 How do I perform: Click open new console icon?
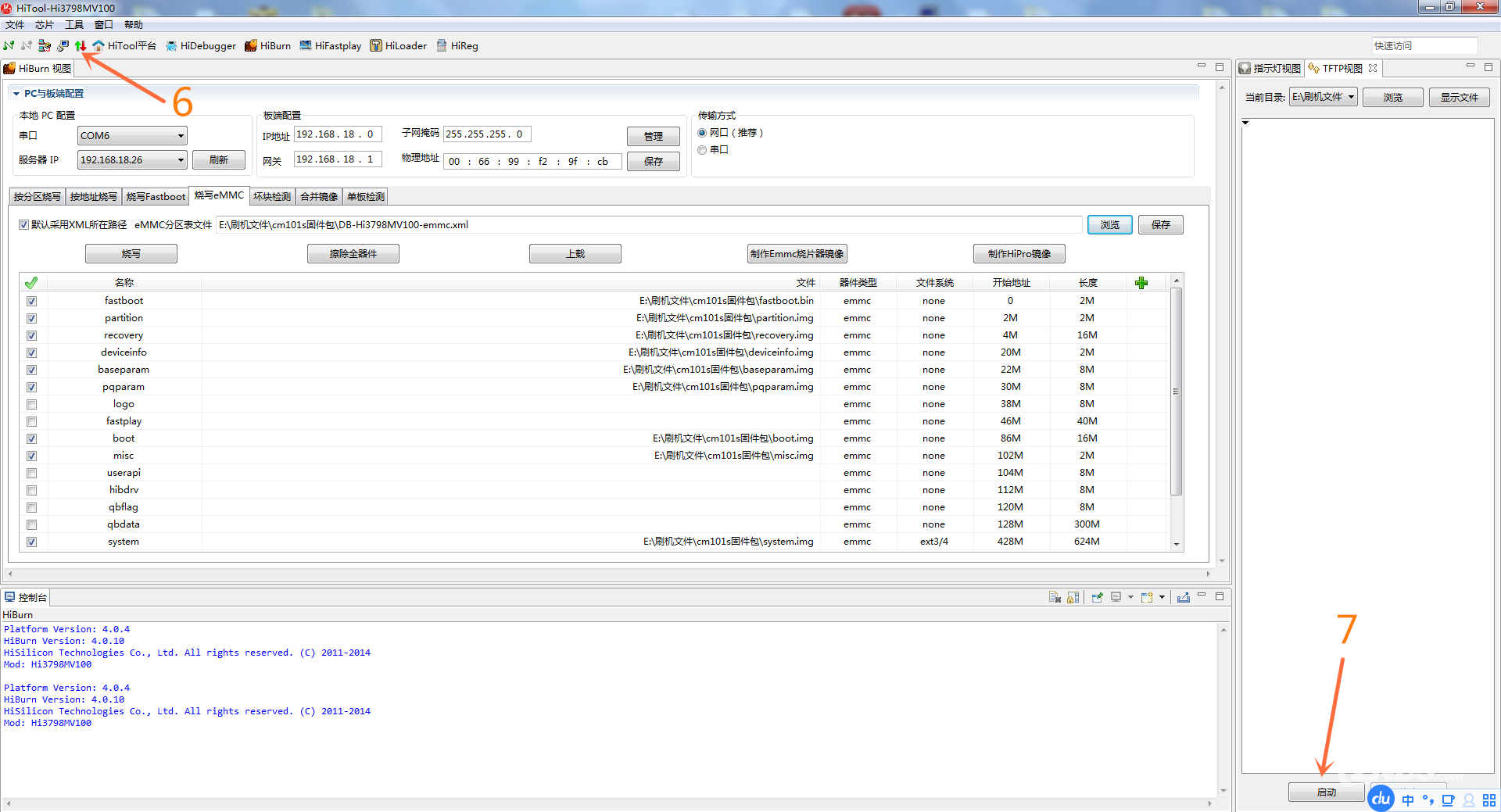pos(1147,597)
